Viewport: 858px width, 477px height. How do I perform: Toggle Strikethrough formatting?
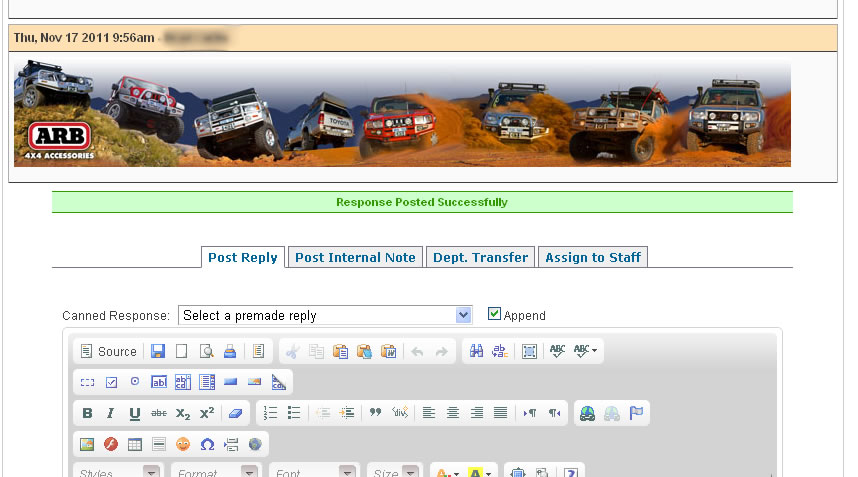click(x=159, y=414)
